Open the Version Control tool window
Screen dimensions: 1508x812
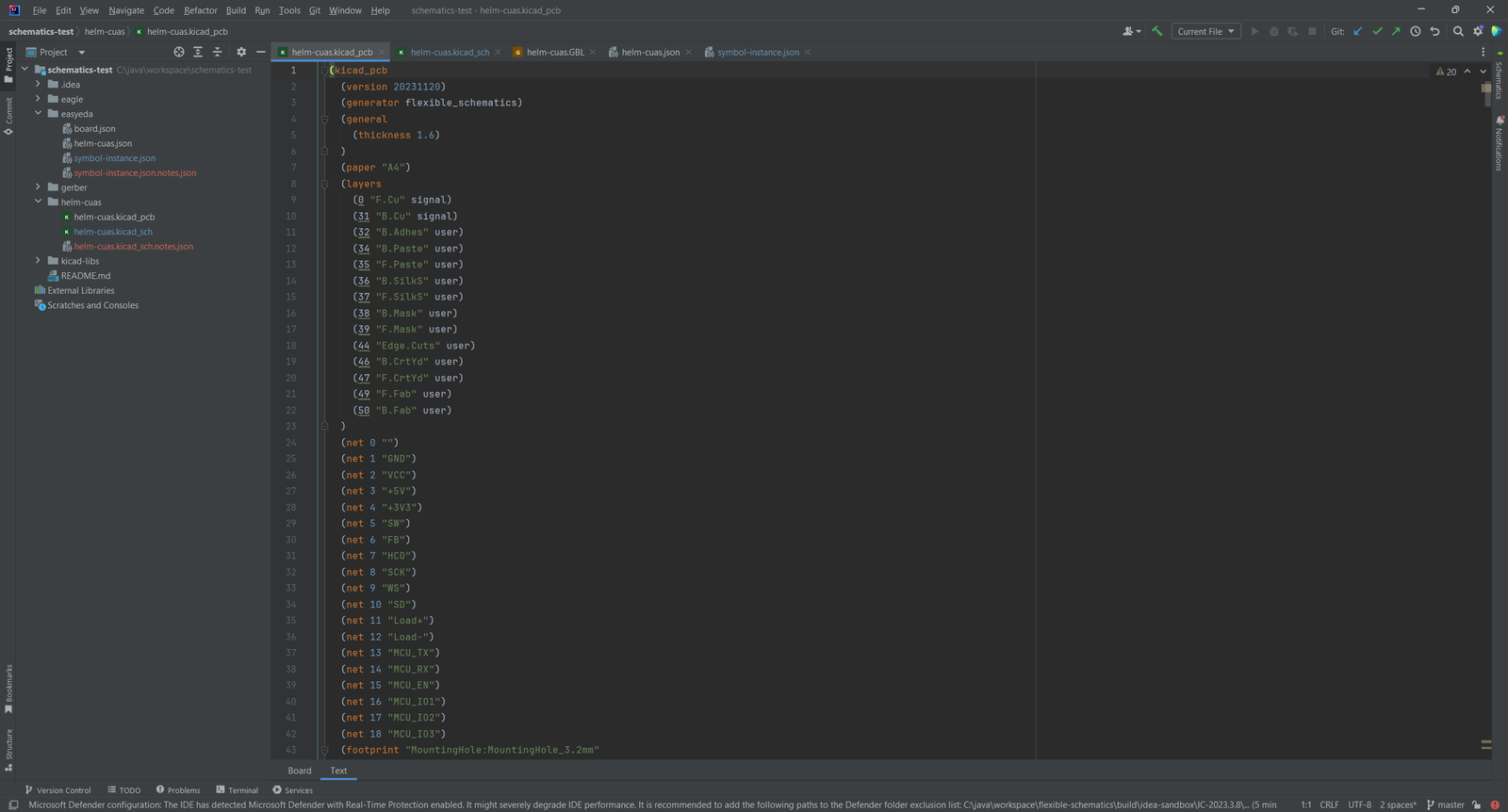click(58, 790)
